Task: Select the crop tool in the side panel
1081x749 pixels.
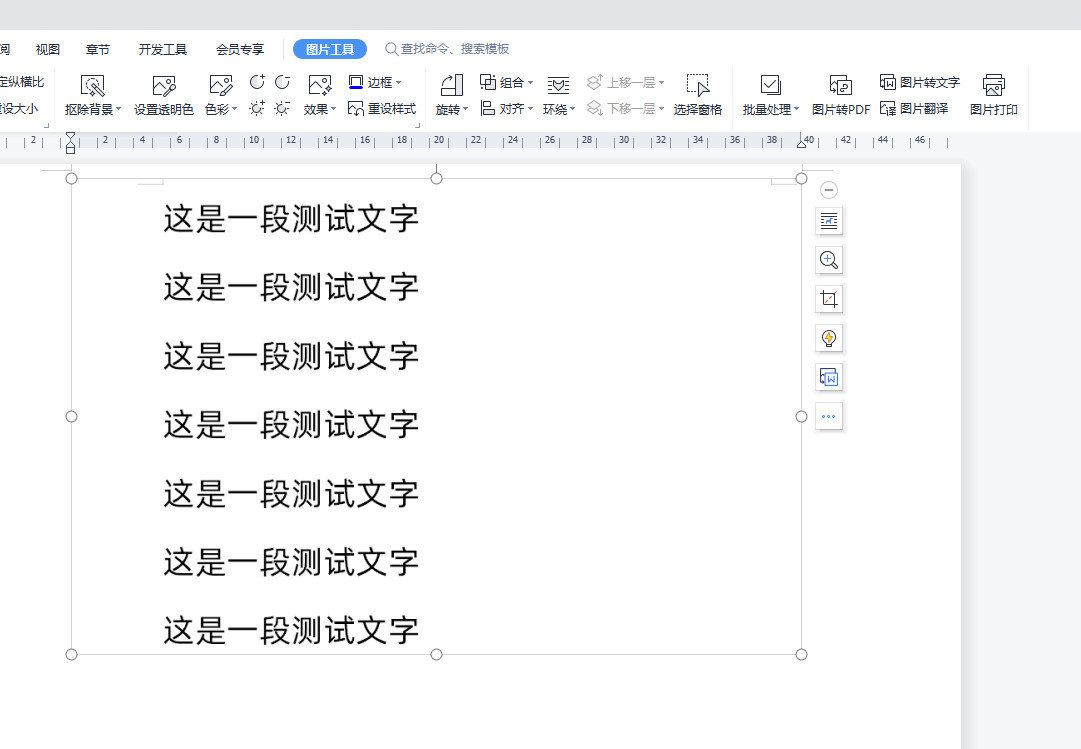Action: click(828, 298)
